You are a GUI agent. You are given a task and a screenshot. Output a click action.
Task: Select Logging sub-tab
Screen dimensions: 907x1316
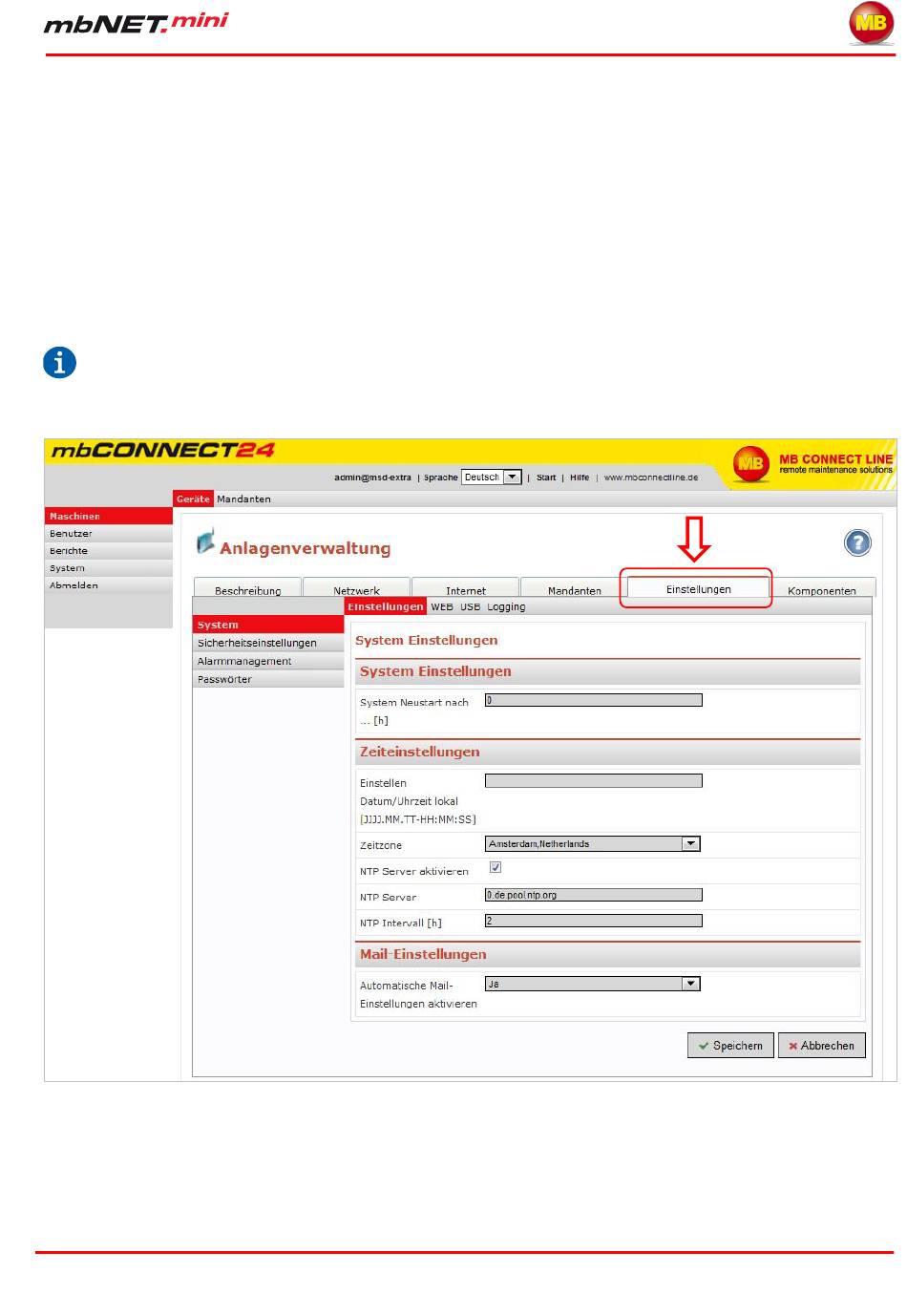click(x=506, y=606)
